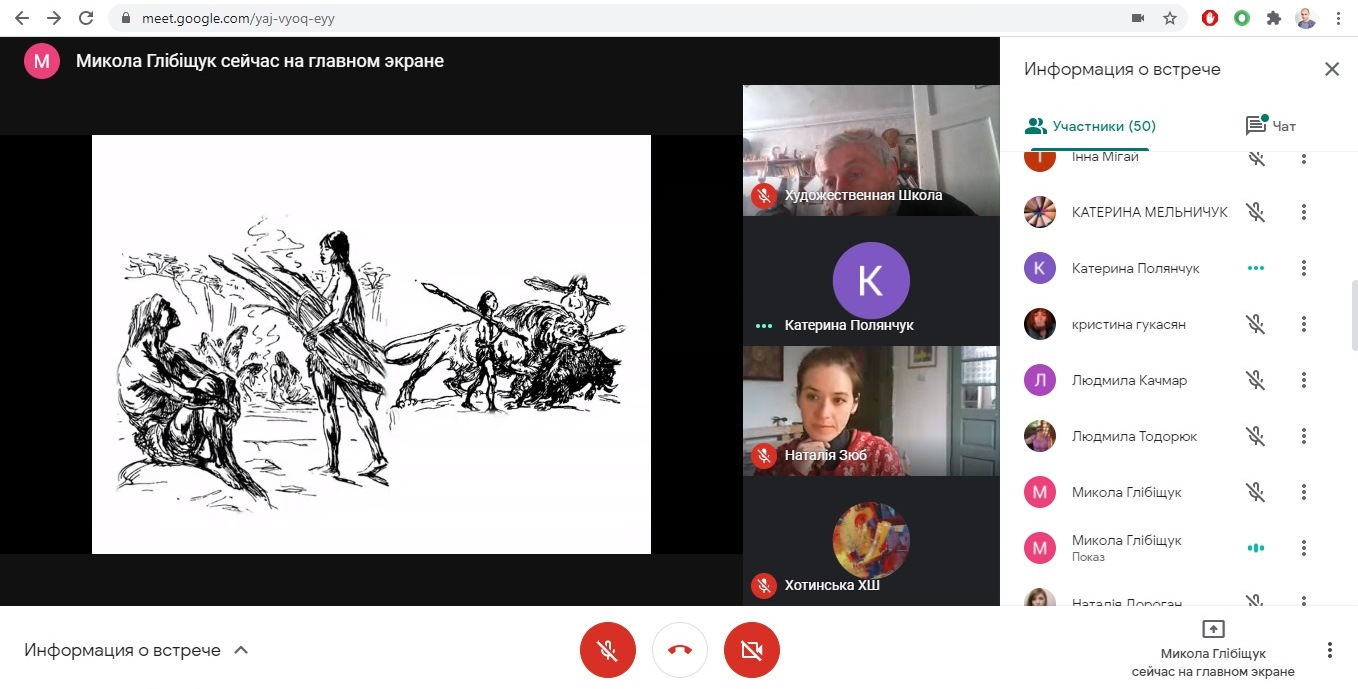Click Людмила Качмар's avatar letter Л
This screenshot has width=1358, height=689.
pos(1040,380)
